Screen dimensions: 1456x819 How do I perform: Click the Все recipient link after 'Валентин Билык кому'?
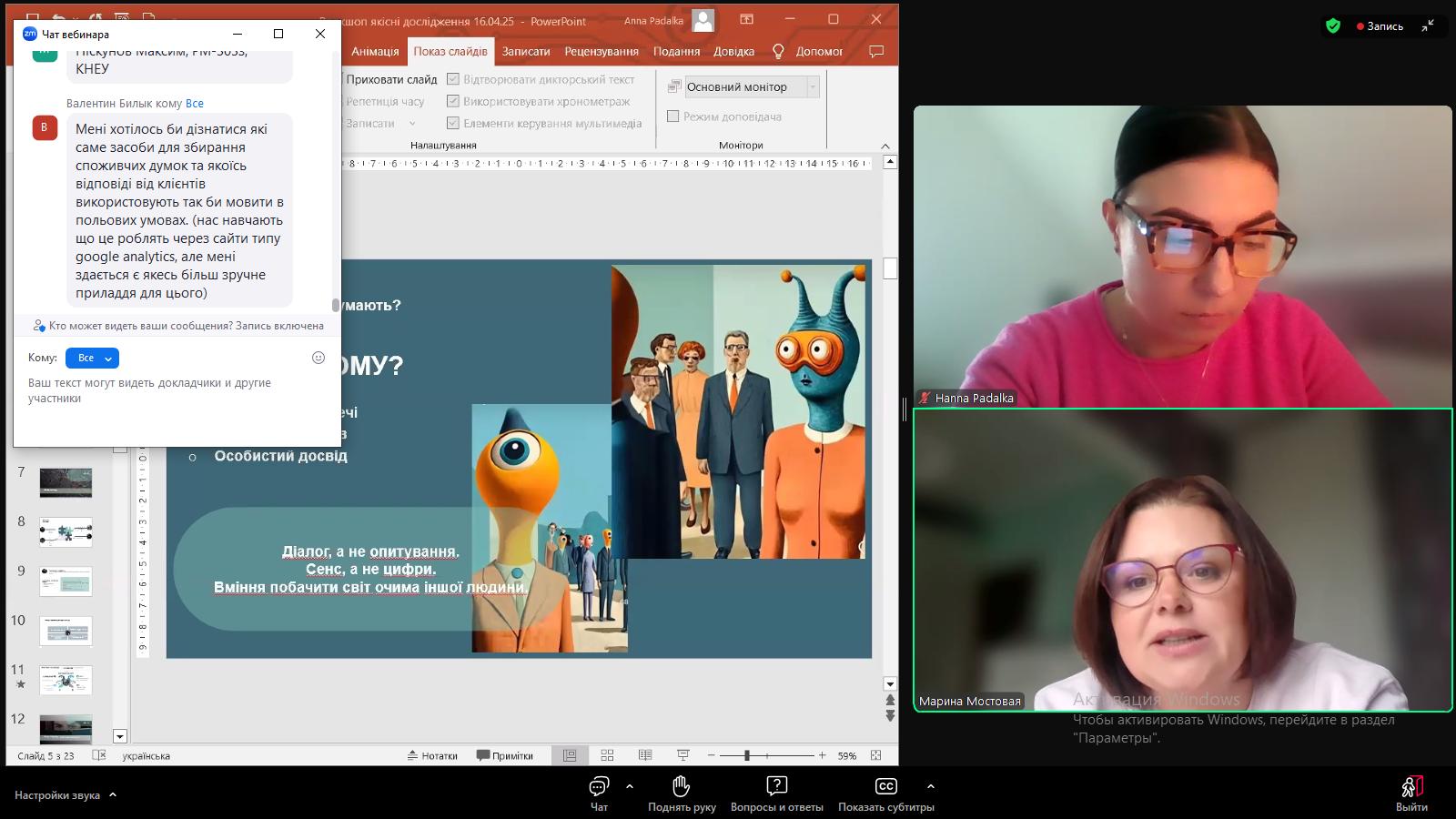click(195, 104)
